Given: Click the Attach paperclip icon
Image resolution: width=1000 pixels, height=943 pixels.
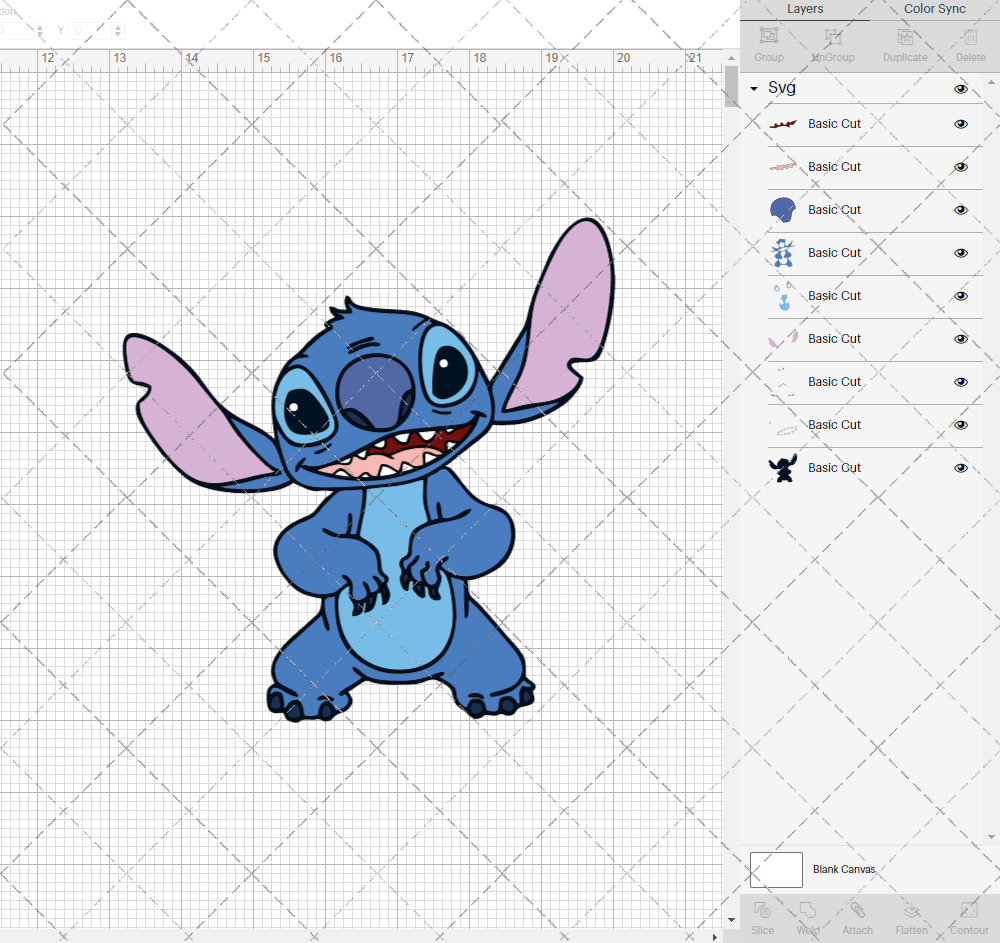Looking at the screenshot, I should tap(857, 910).
